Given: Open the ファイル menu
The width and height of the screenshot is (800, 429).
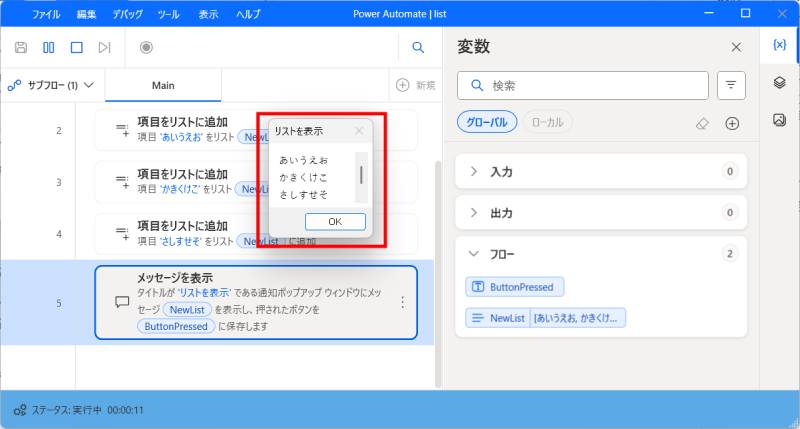Looking at the screenshot, I should (46, 14).
